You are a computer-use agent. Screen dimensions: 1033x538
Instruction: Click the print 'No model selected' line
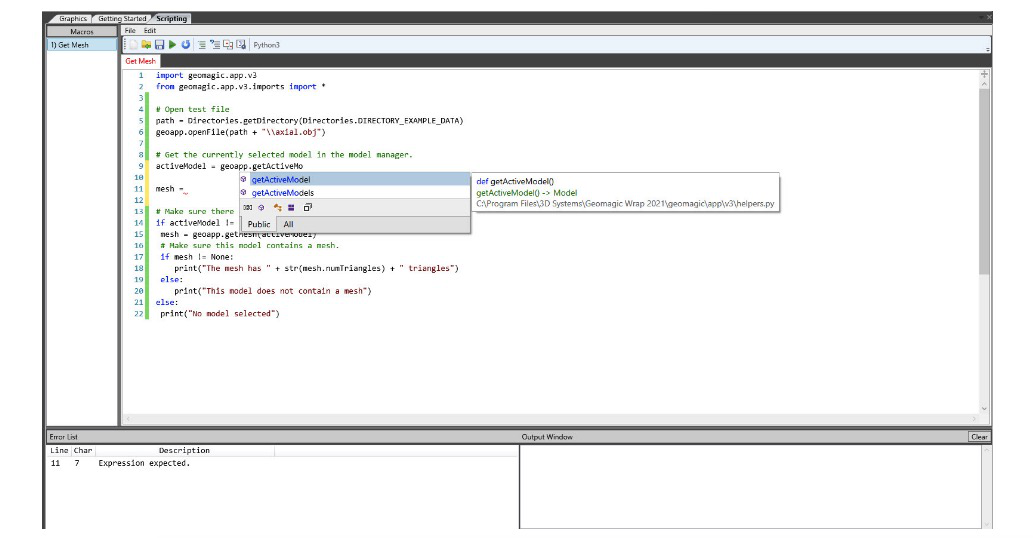point(219,313)
